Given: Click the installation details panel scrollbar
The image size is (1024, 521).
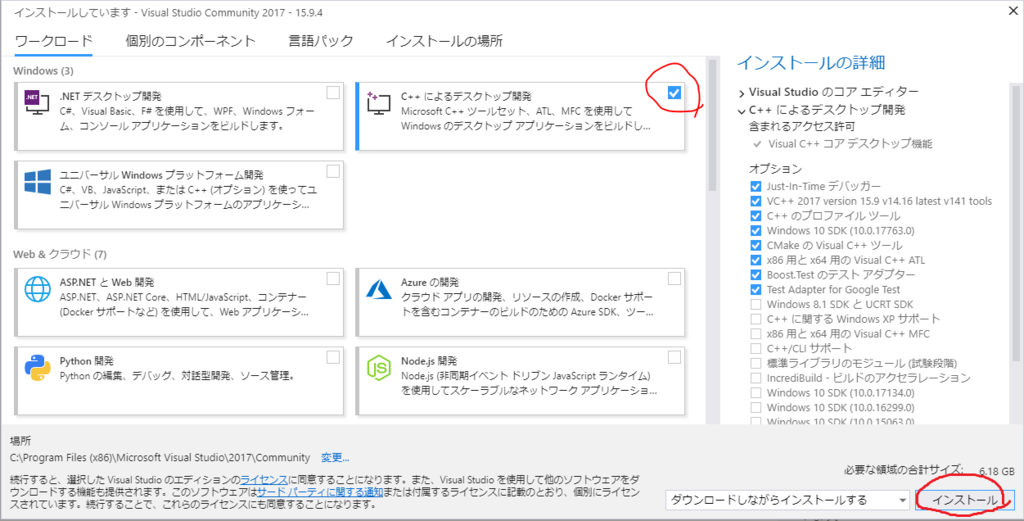Looking at the screenshot, I should point(1016,222).
